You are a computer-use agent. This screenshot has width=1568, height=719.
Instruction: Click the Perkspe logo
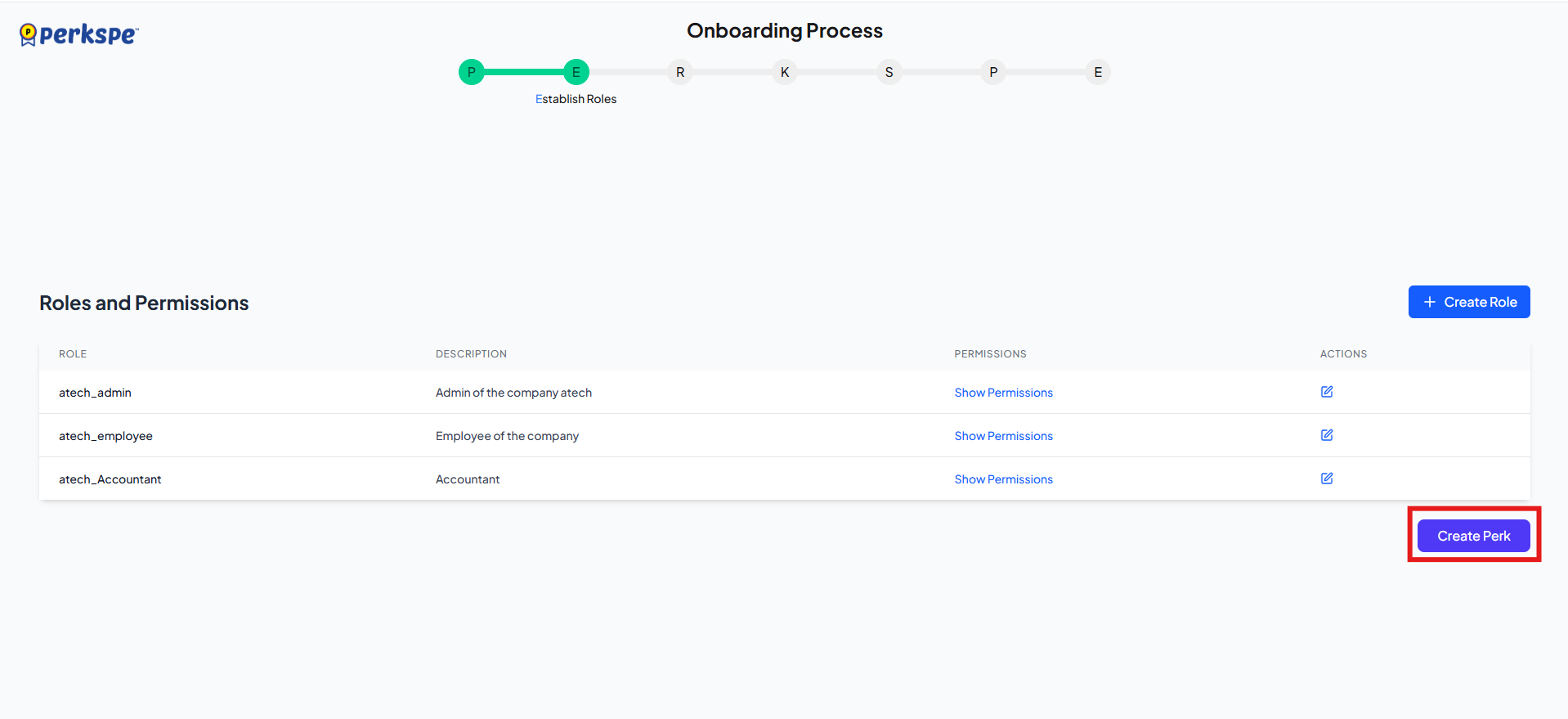(79, 34)
